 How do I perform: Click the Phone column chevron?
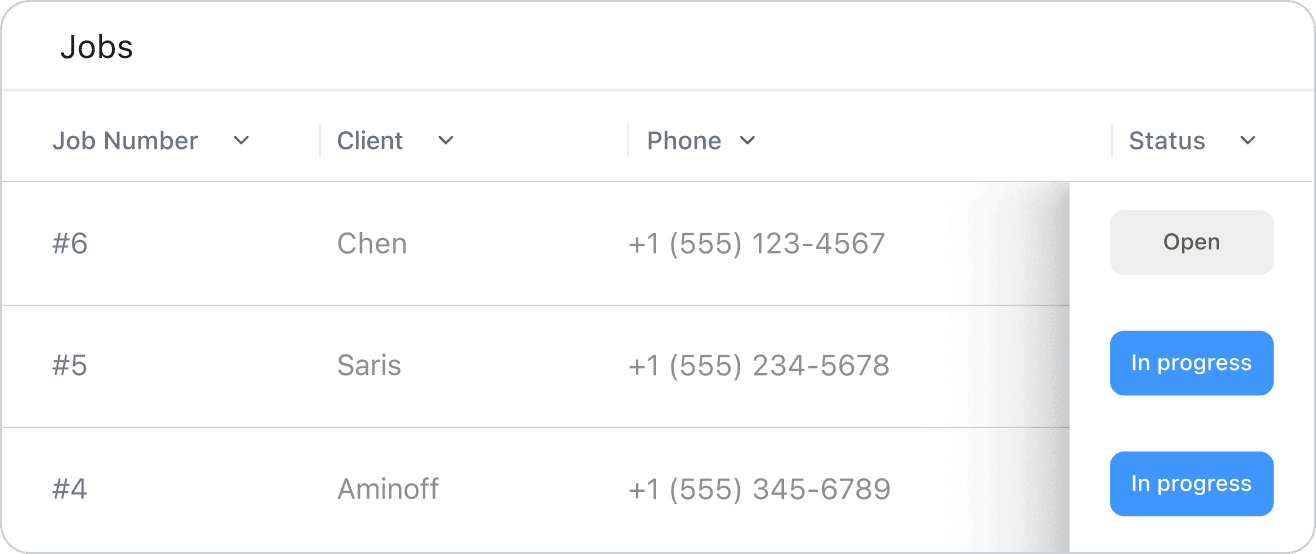click(x=747, y=141)
